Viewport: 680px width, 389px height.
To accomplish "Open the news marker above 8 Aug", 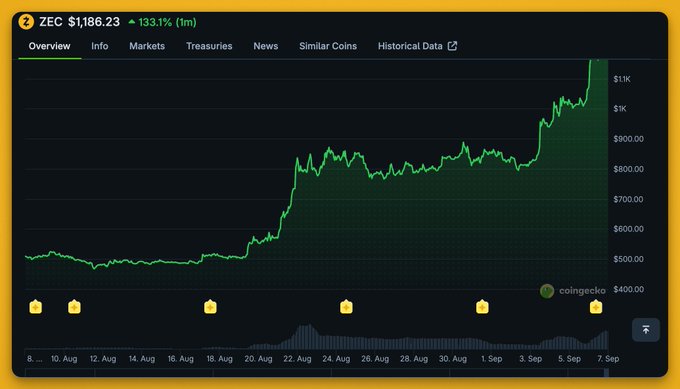I will point(36,307).
